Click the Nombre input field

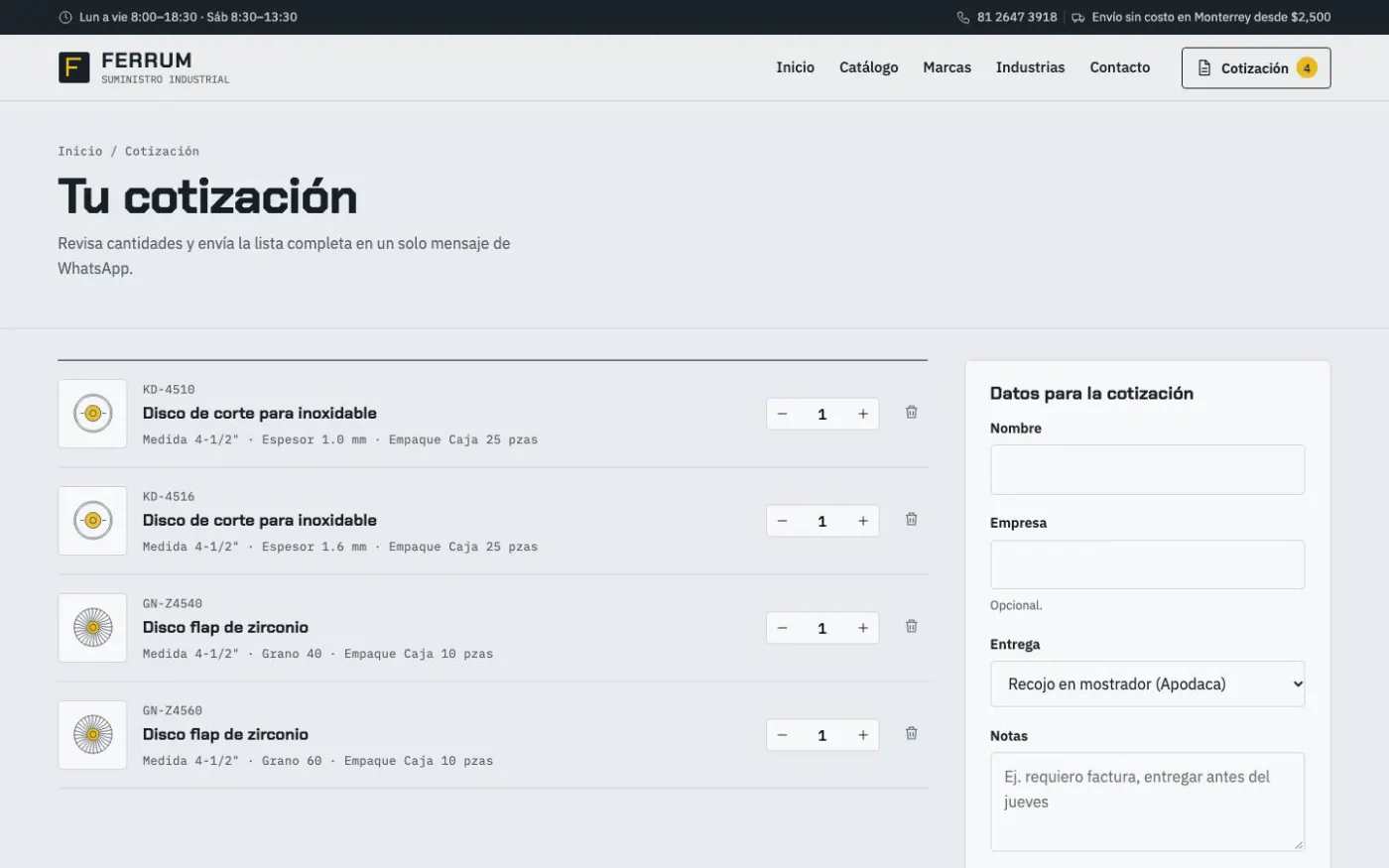tap(1147, 469)
